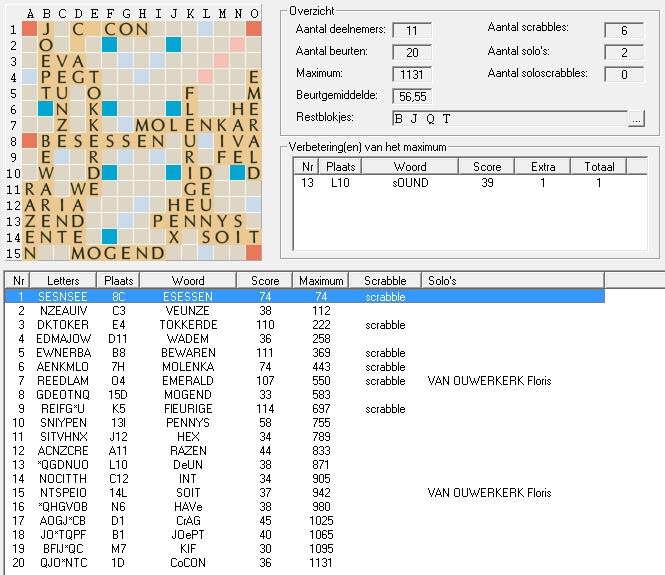665x575 pixels.
Task: Select move row 10 PENNYS
Action: tap(305, 422)
